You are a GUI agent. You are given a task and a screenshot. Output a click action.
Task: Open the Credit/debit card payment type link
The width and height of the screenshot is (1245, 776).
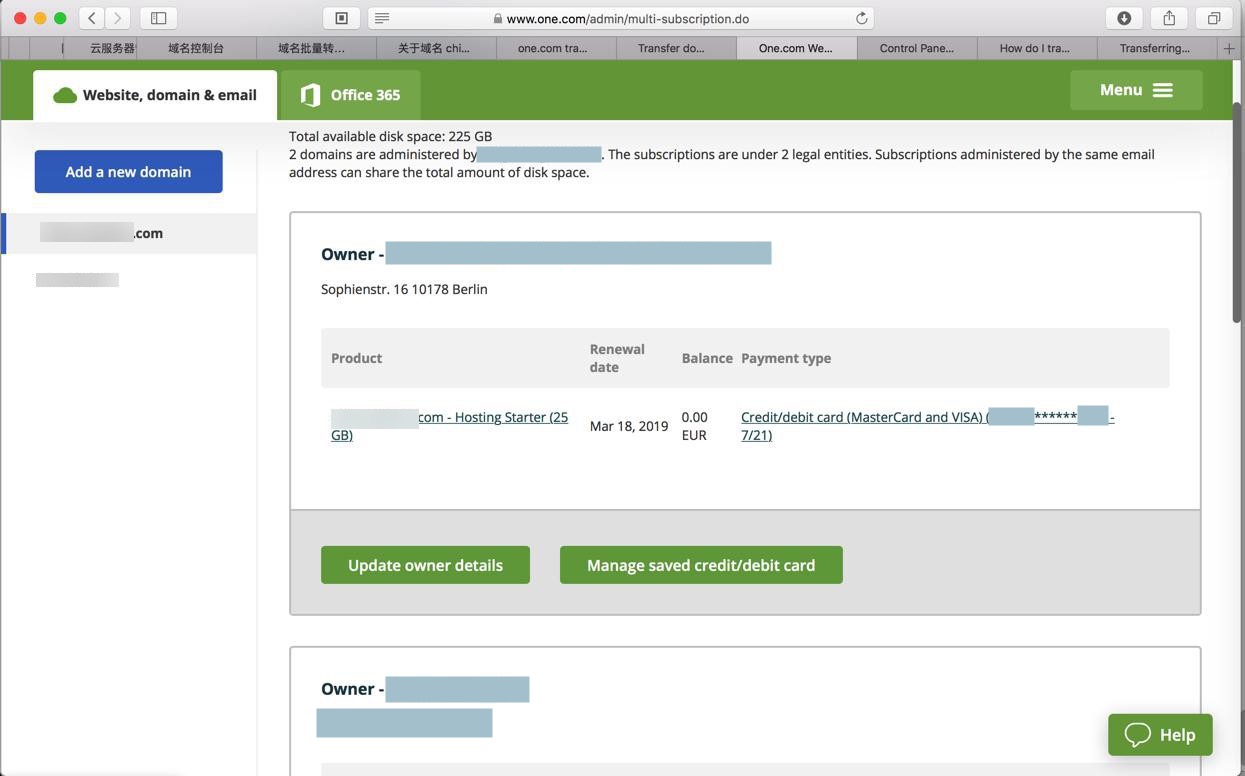tap(861, 418)
